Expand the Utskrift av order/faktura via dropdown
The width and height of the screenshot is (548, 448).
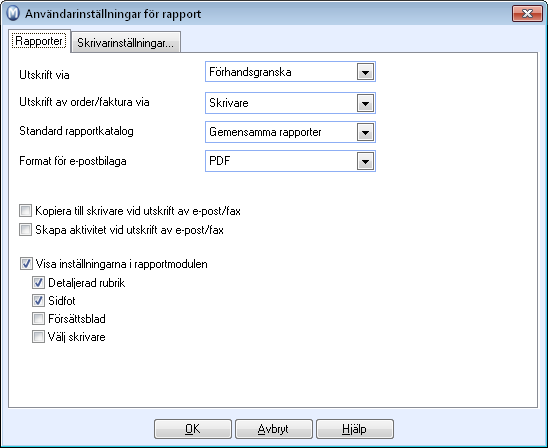[365, 103]
